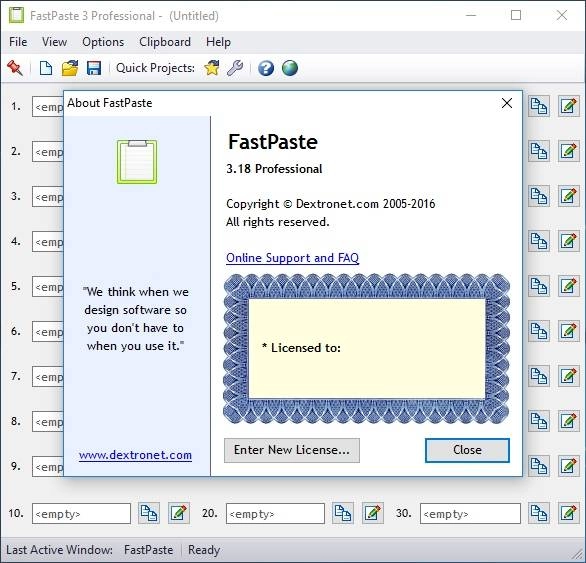Open the Help menu

[x=218, y=42]
